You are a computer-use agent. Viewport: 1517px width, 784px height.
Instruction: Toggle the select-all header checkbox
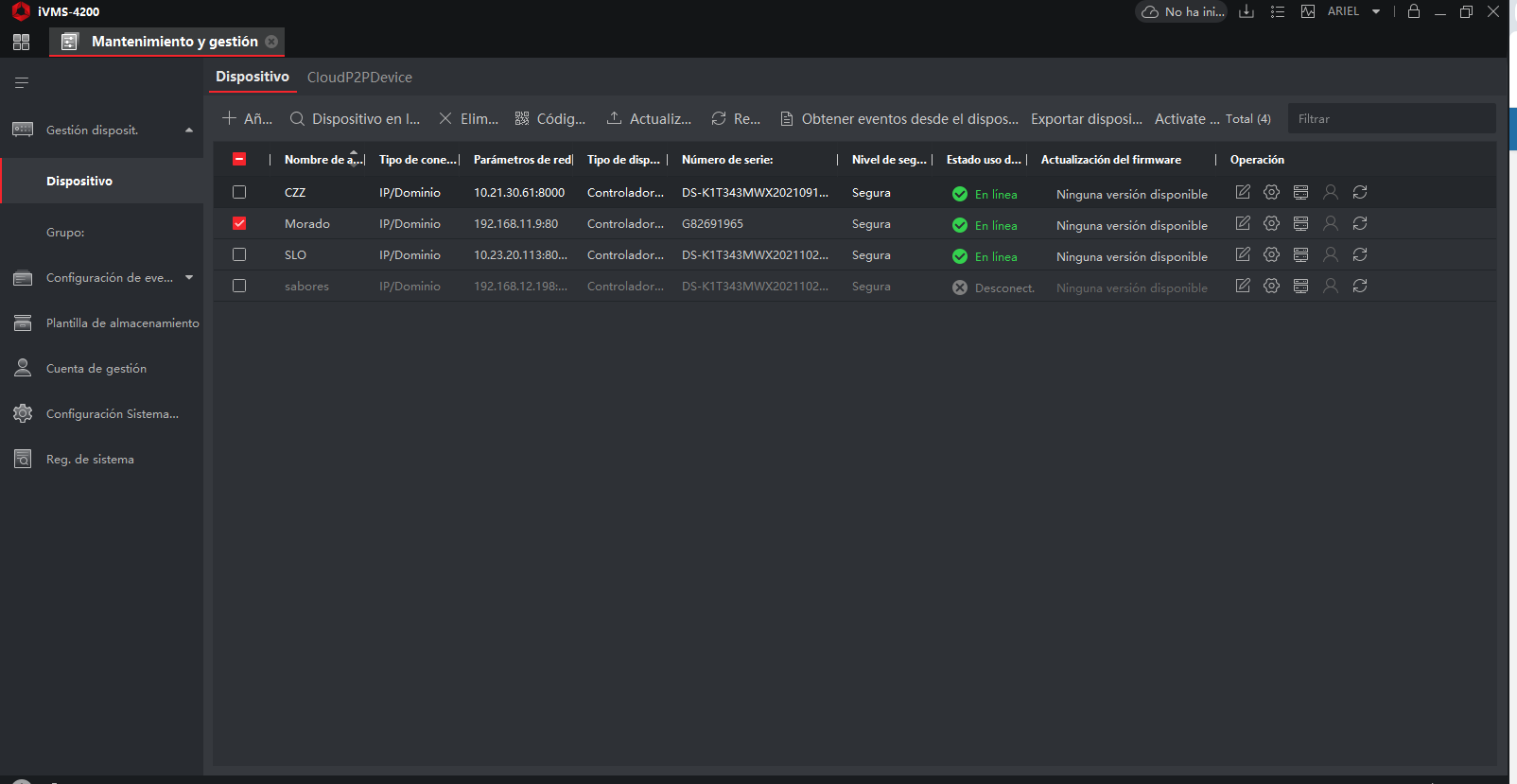(x=239, y=160)
